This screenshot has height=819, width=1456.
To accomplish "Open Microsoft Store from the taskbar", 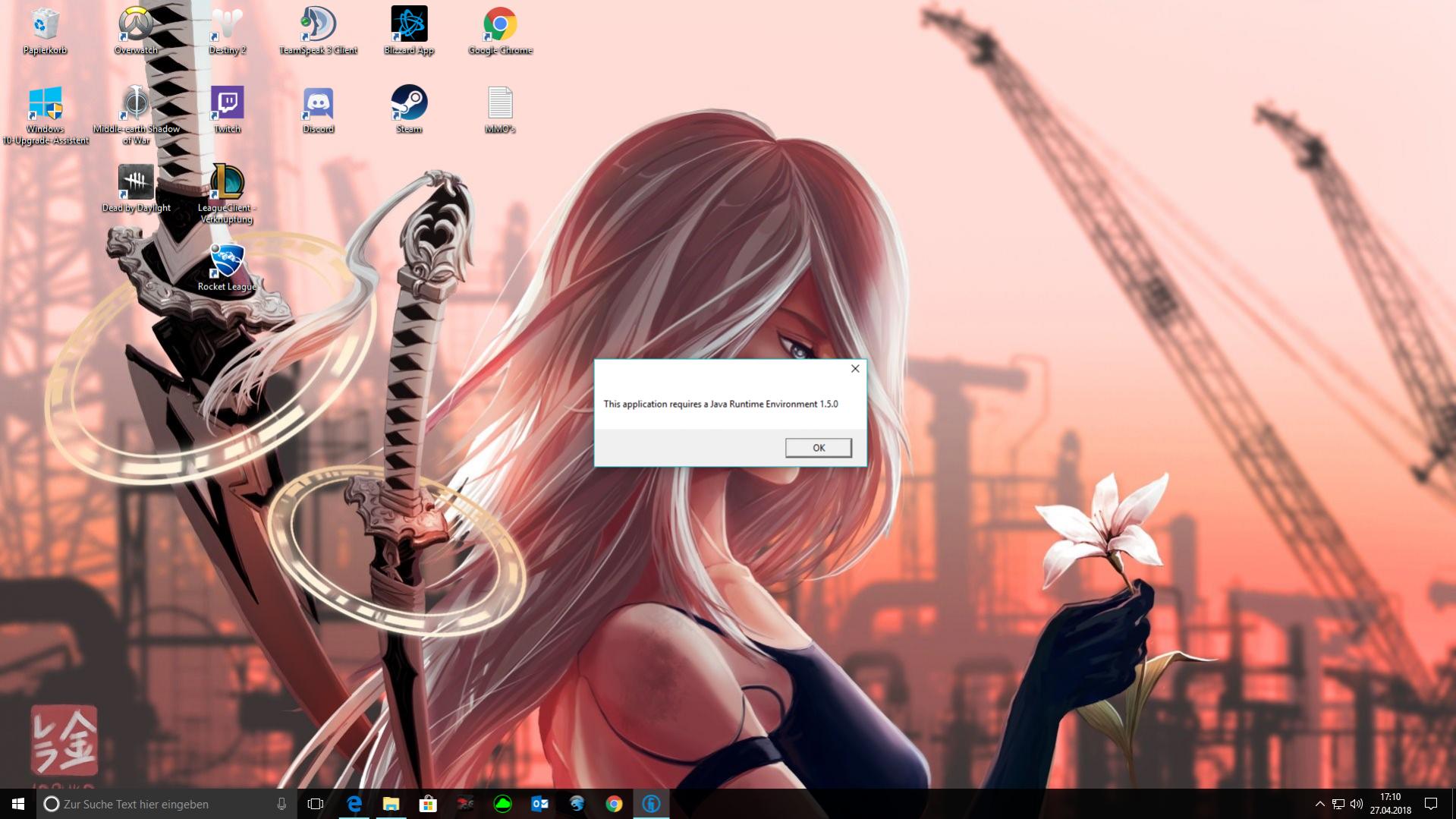I will 428,804.
